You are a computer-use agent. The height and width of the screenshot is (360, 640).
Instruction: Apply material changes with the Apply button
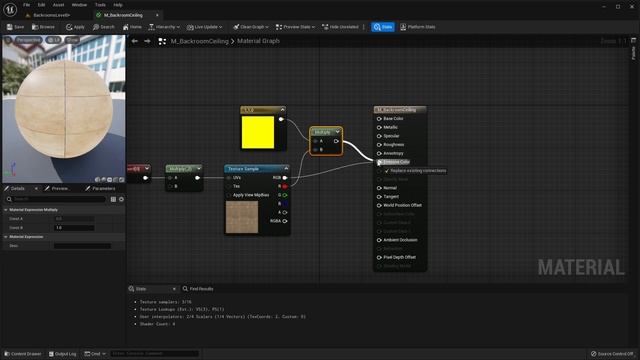(75, 27)
